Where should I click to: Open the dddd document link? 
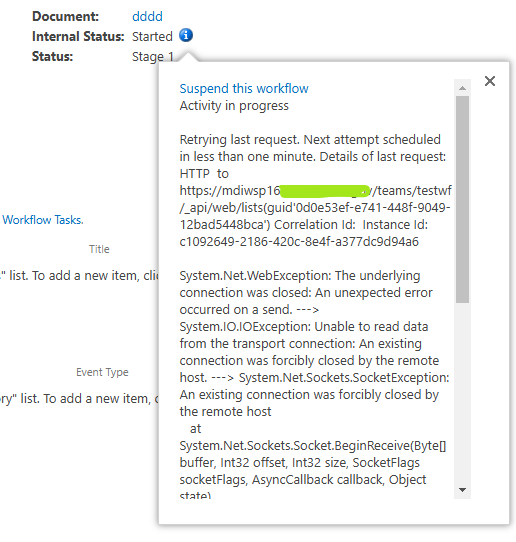coord(147,16)
